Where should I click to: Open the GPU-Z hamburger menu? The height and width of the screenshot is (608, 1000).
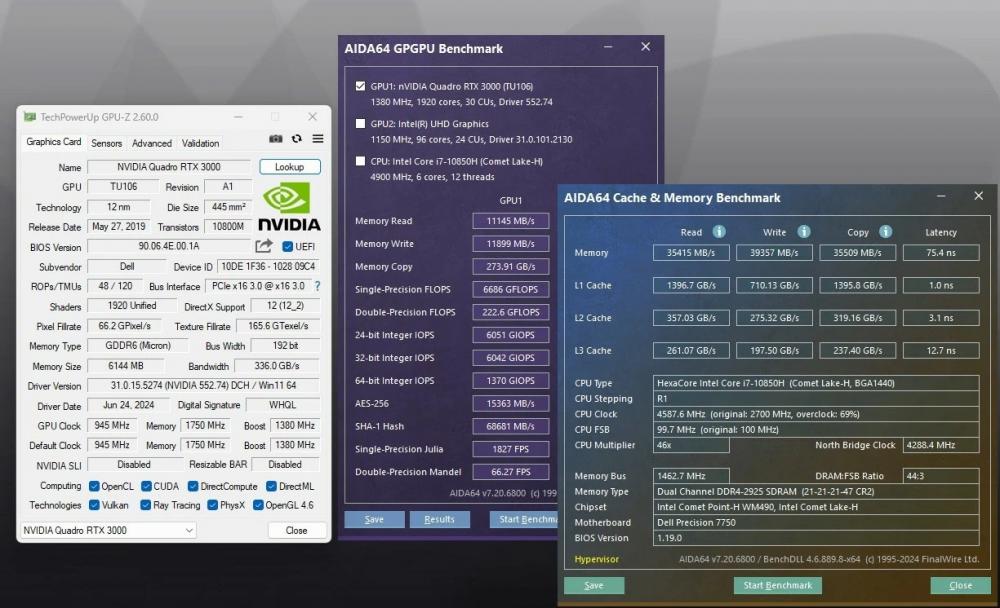(318, 138)
